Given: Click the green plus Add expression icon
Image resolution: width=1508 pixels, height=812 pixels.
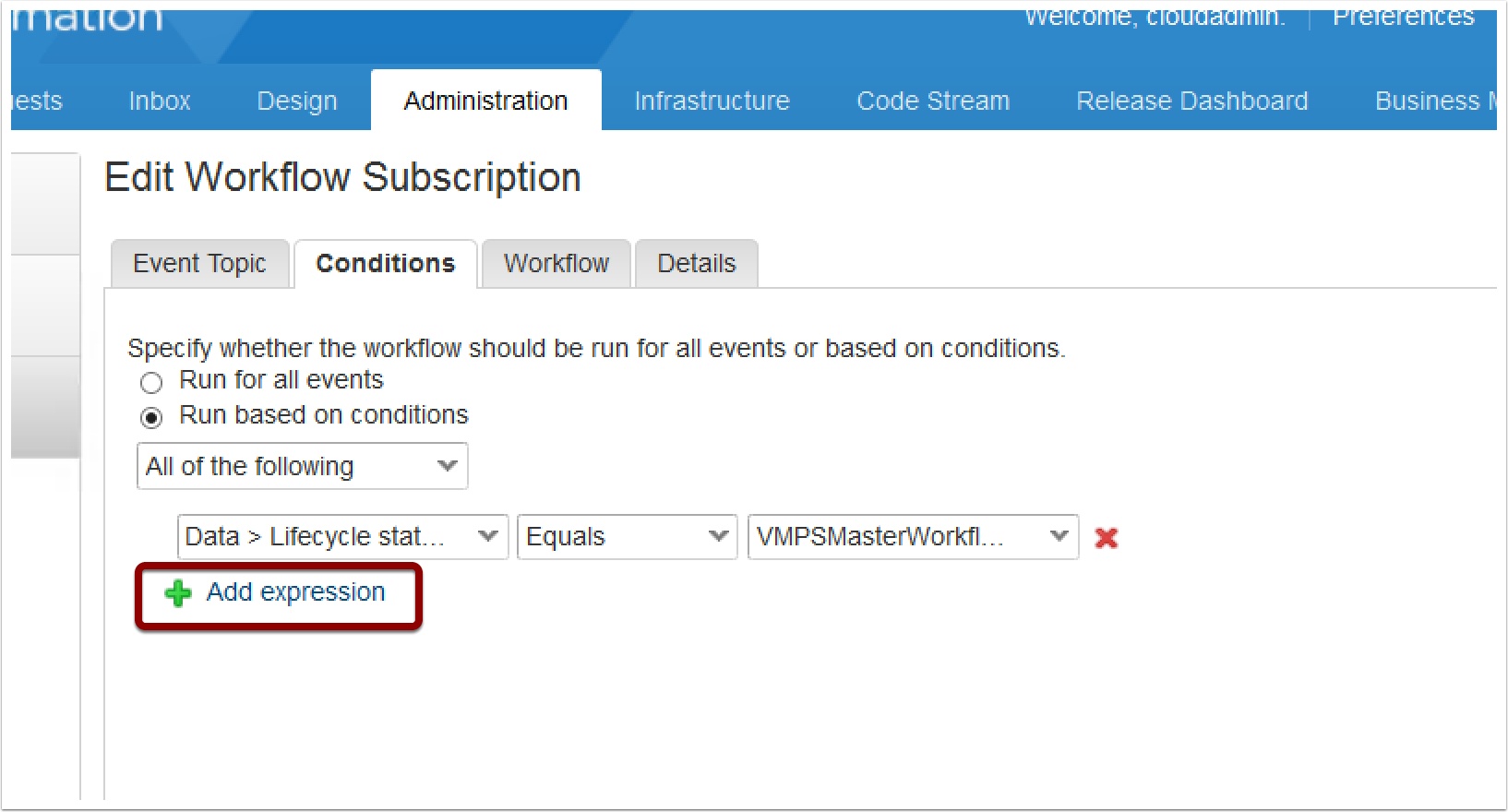Looking at the screenshot, I should 177,593.
